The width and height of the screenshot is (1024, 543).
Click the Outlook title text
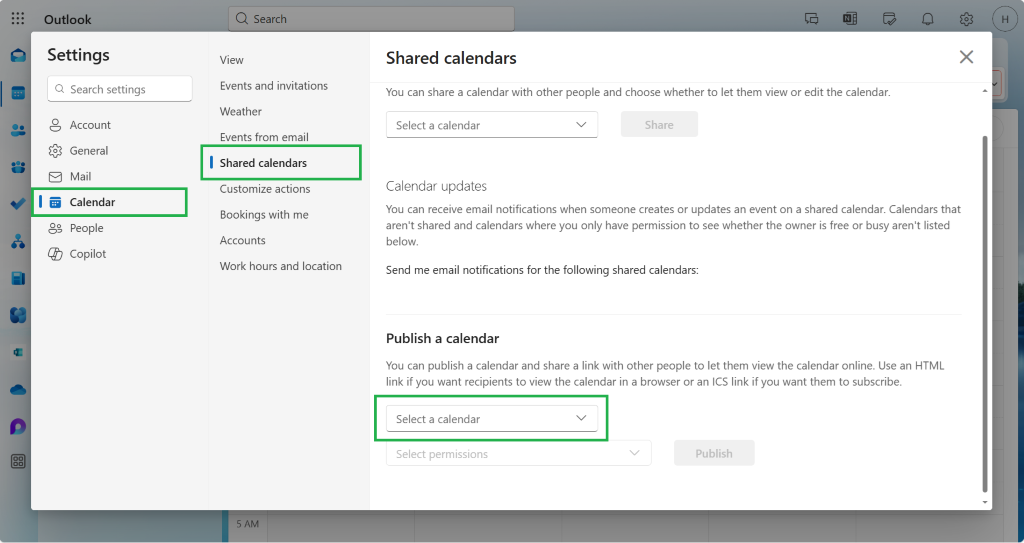click(x=67, y=20)
